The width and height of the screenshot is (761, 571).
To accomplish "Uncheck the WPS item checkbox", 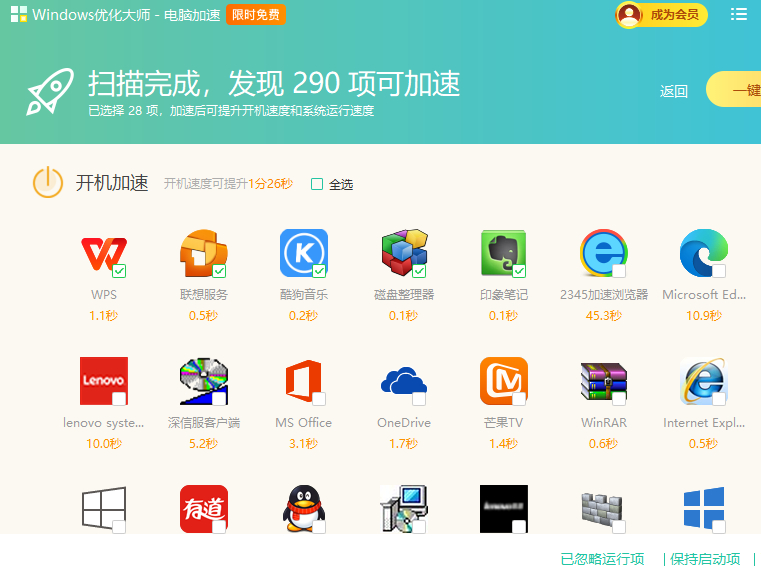I will tap(119, 271).
